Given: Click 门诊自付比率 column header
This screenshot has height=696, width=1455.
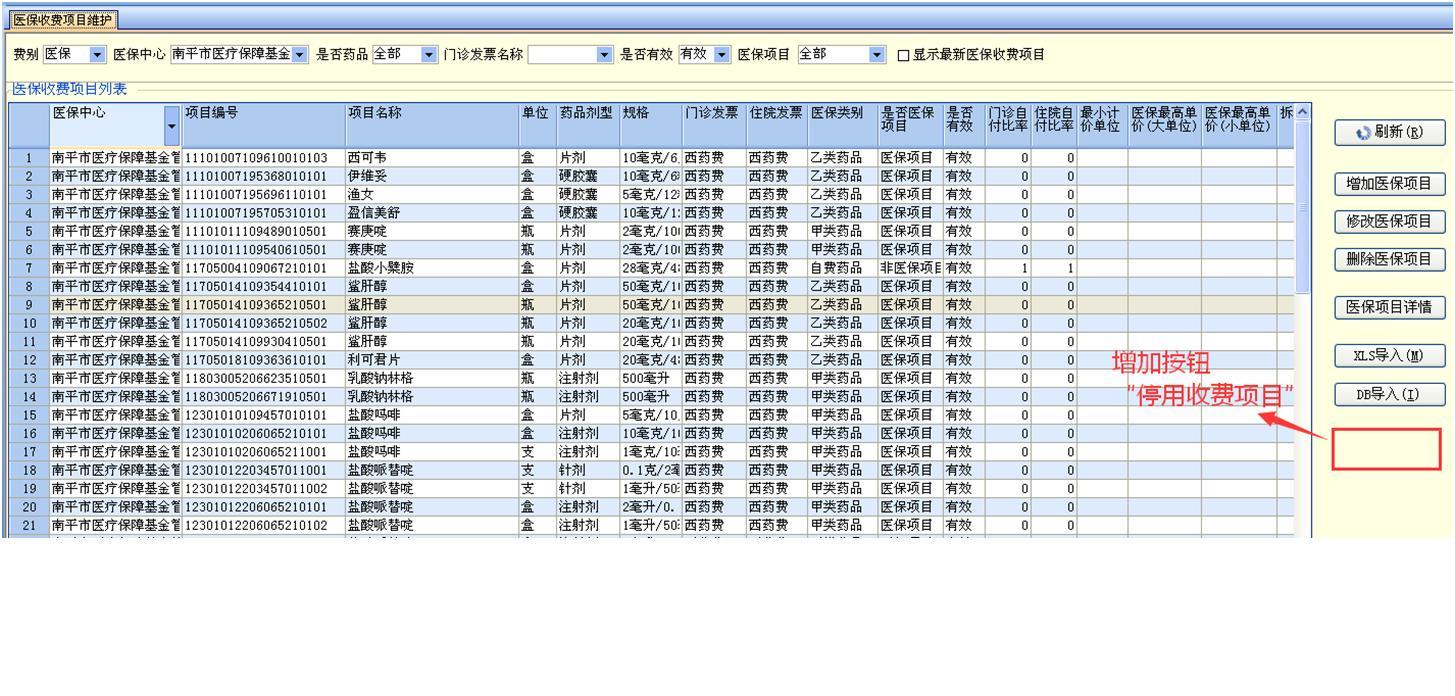Looking at the screenshot, I should click(x=1008, y=125).
